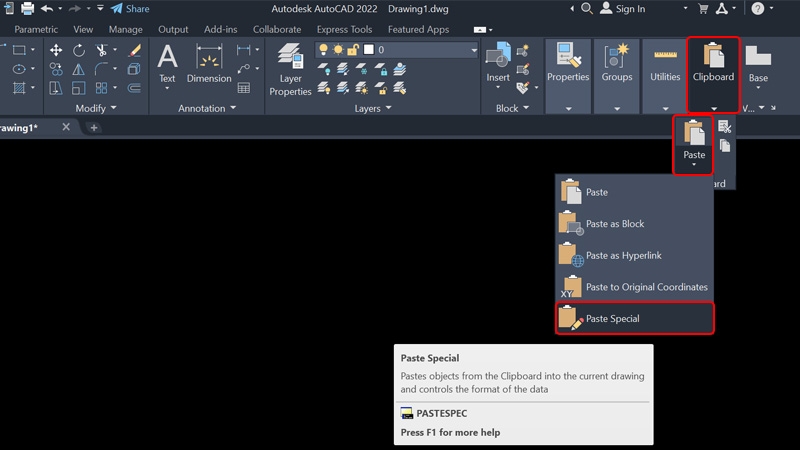Viewport: 800px width, 450px height.
Task: Click the Dimension tool
Action: coord(209,63)
